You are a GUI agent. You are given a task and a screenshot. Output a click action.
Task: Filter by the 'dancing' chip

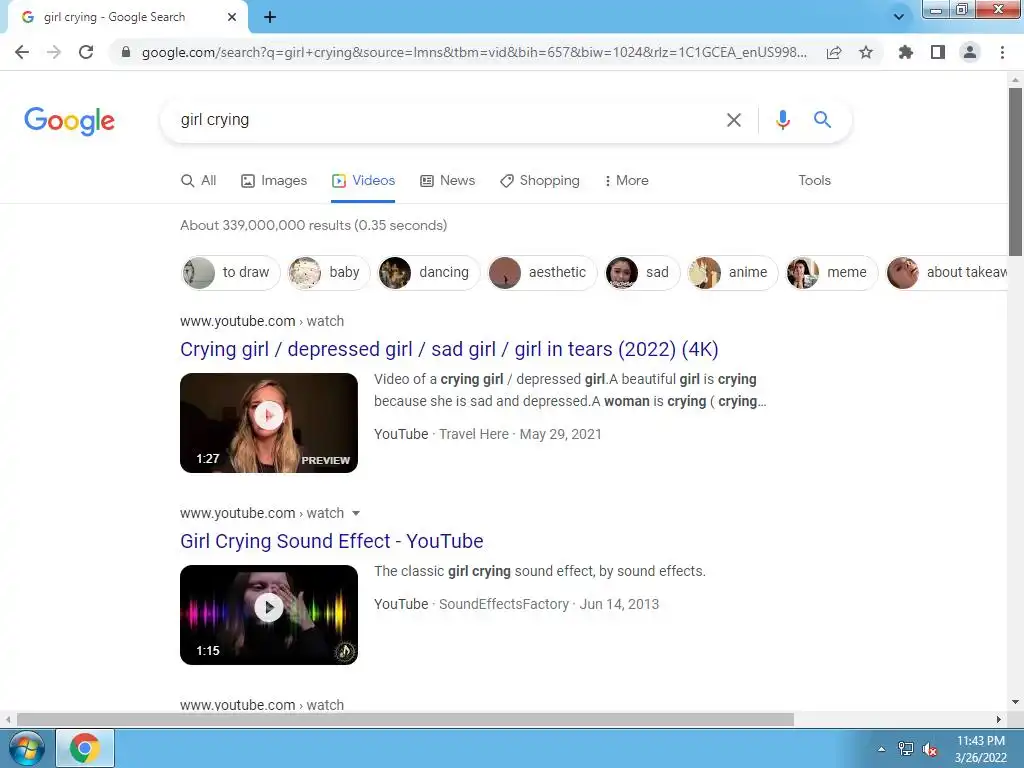[x=429, y=272]
